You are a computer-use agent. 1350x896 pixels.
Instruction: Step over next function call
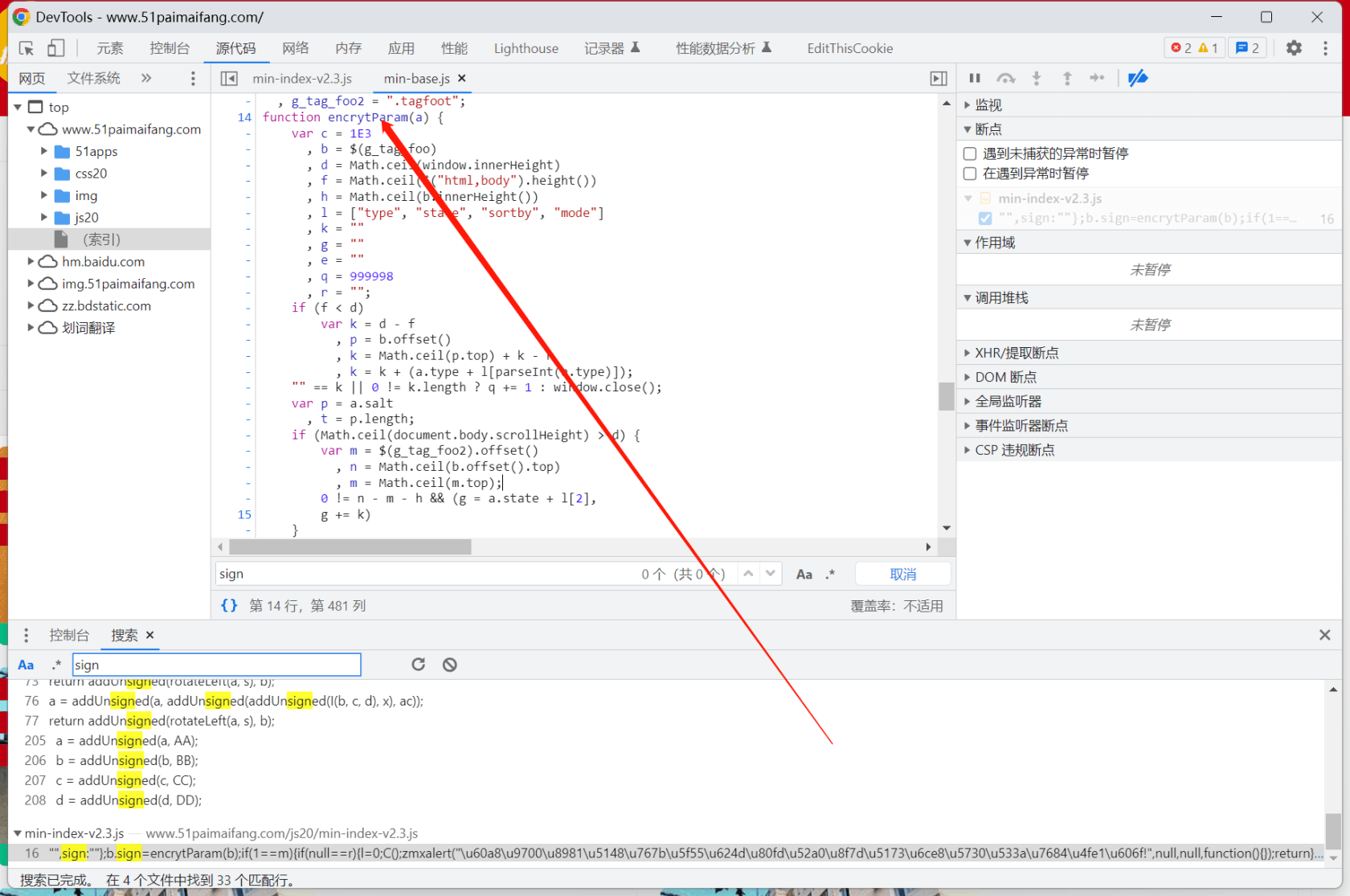1006,78
